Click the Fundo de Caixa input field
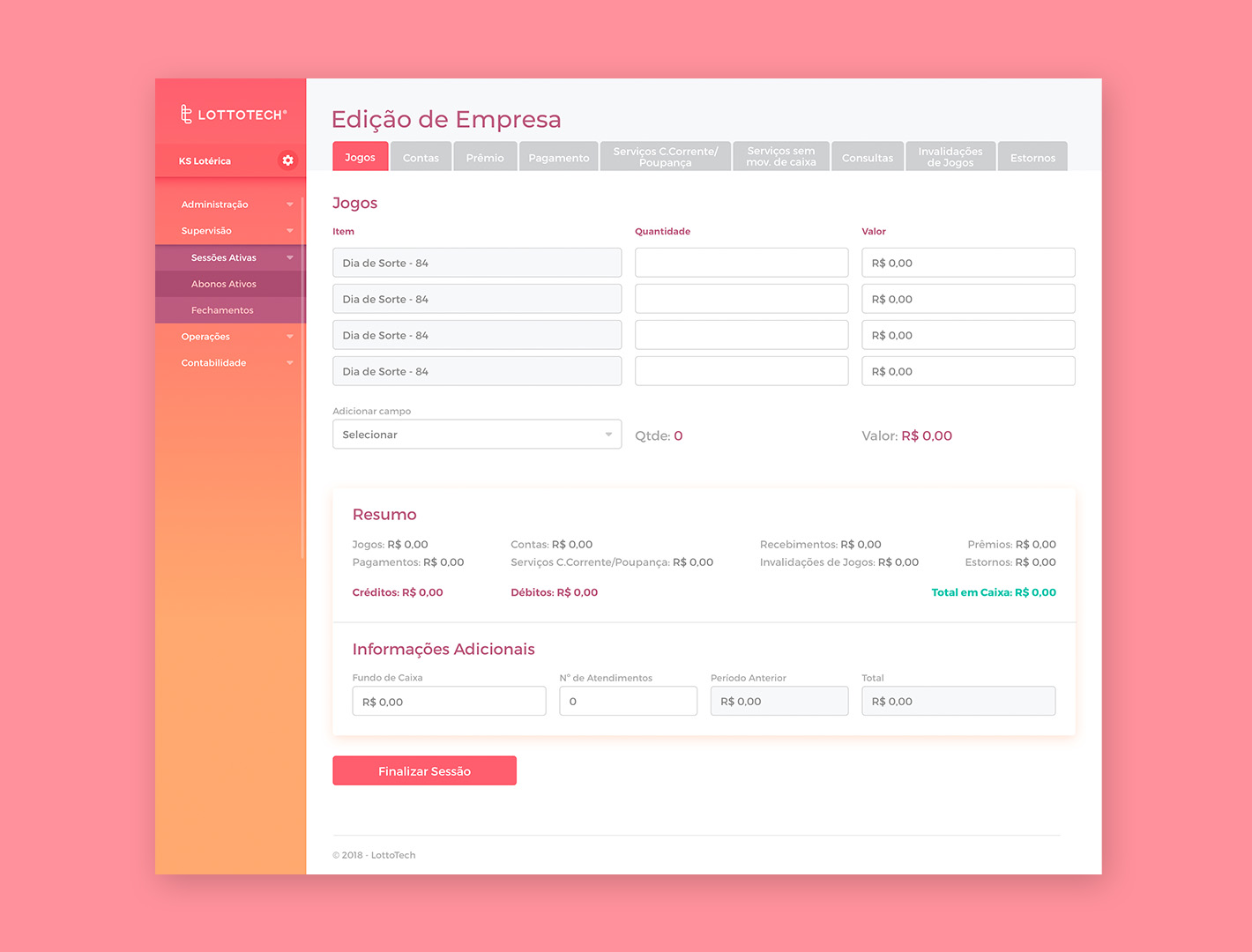The image size is (1252, 952). pyautogui.click(x=449, y=702)
